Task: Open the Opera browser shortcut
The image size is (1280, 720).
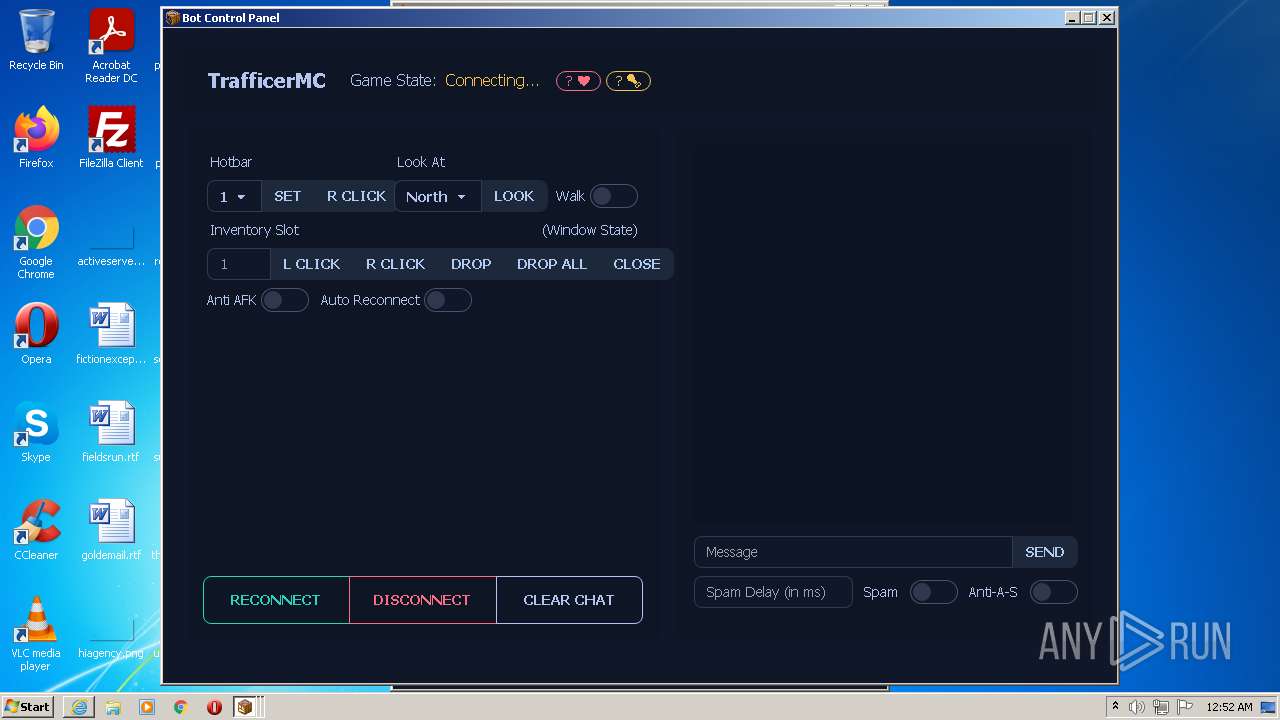Action: click(x=36, y=334)
